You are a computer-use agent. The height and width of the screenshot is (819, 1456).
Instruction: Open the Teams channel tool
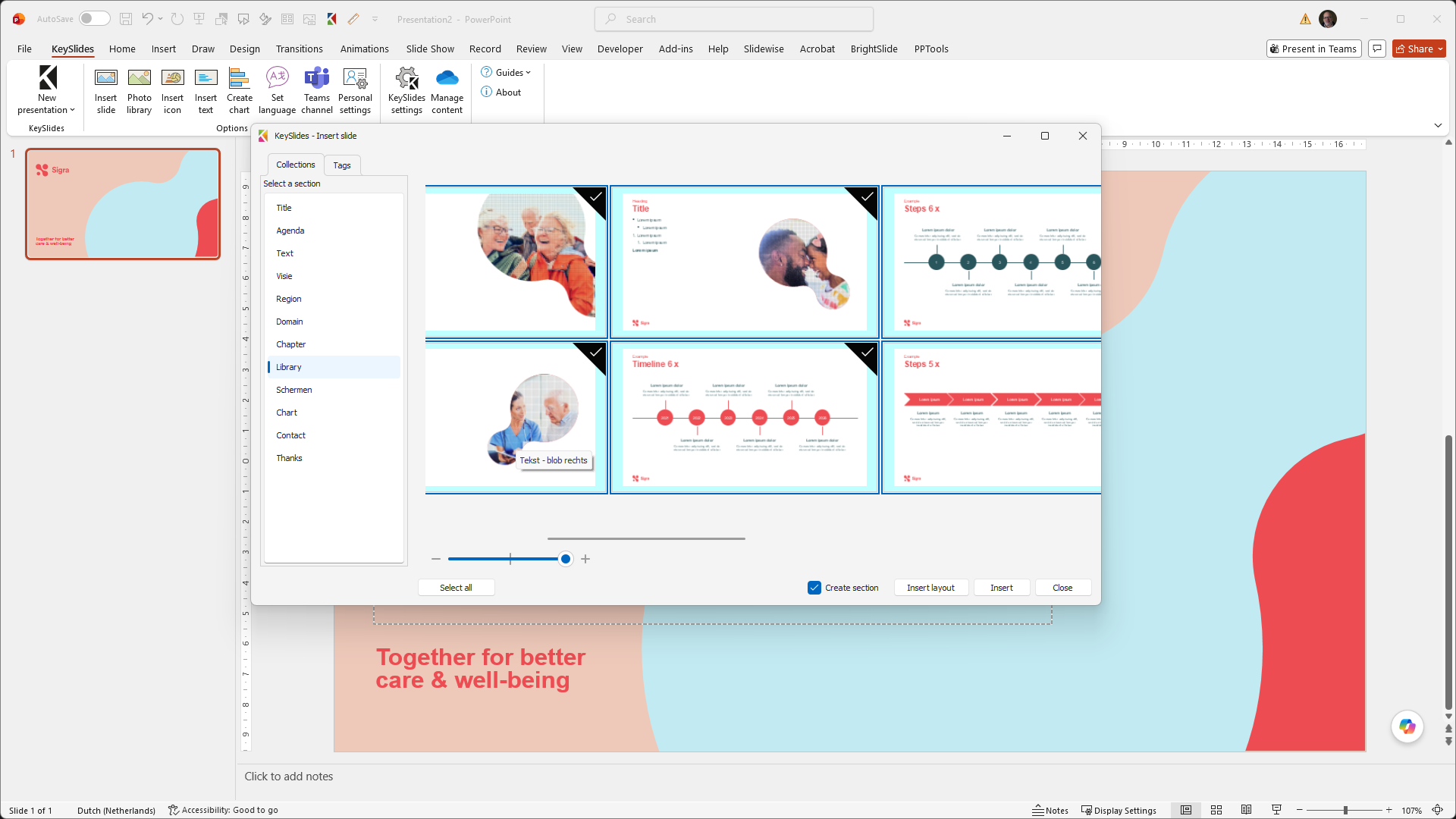(x=317, y=91)
